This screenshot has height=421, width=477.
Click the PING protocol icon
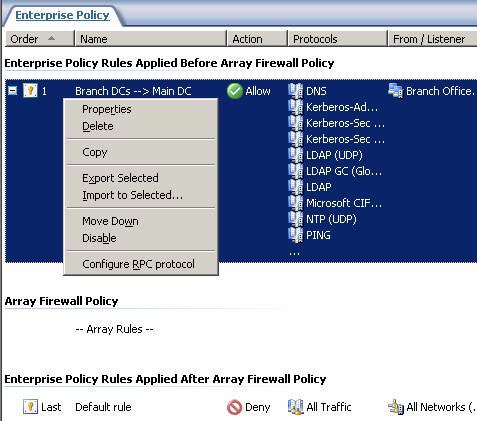(295, 235)
